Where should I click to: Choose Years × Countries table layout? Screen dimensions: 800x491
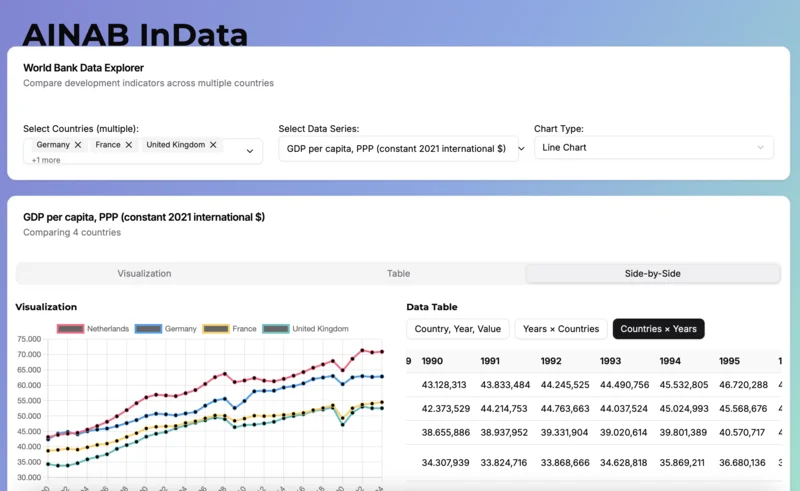point(560,329)
